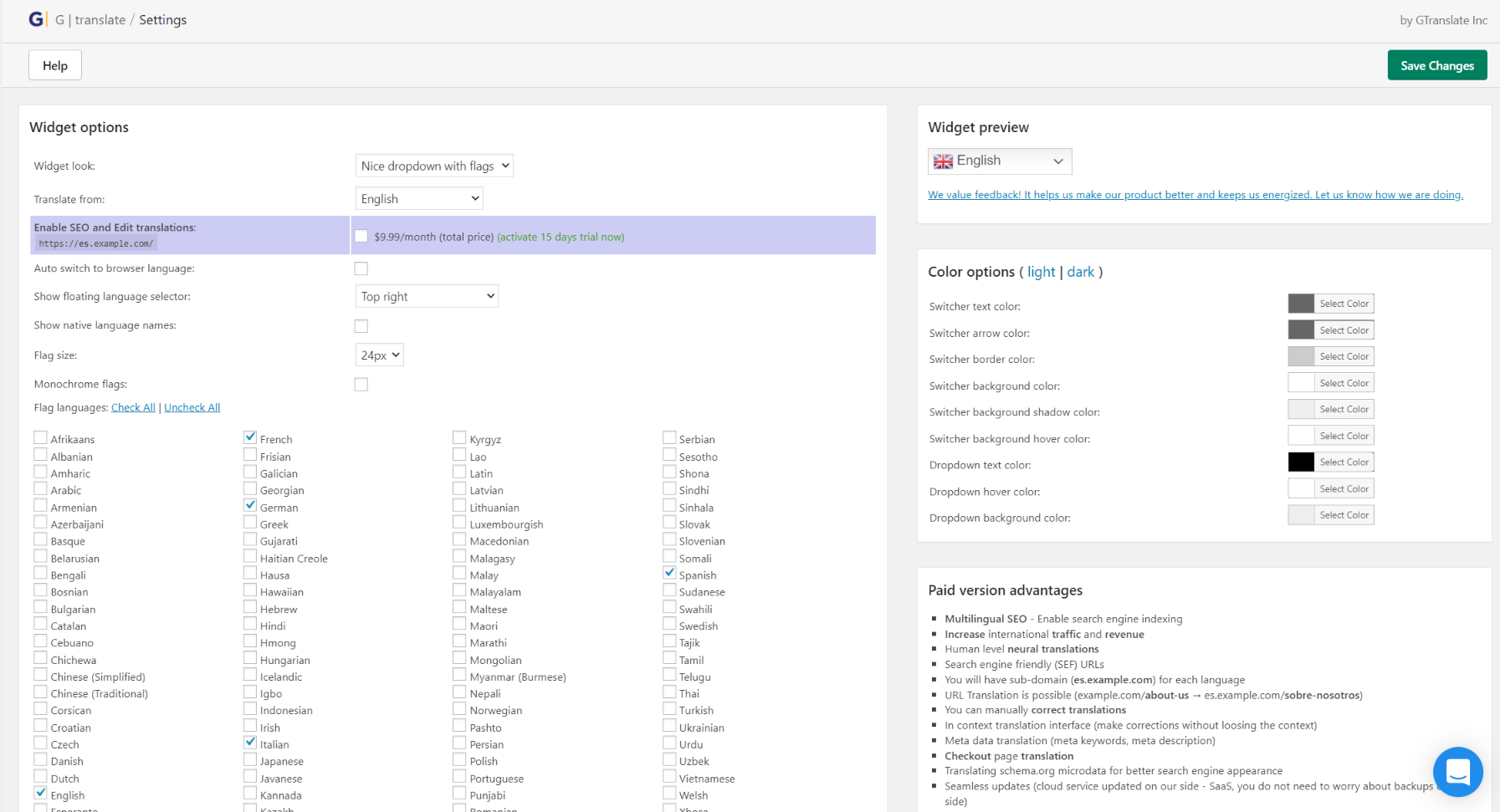
Task: Uncheck the English language checkbox
Action: [x=40, y=793]
